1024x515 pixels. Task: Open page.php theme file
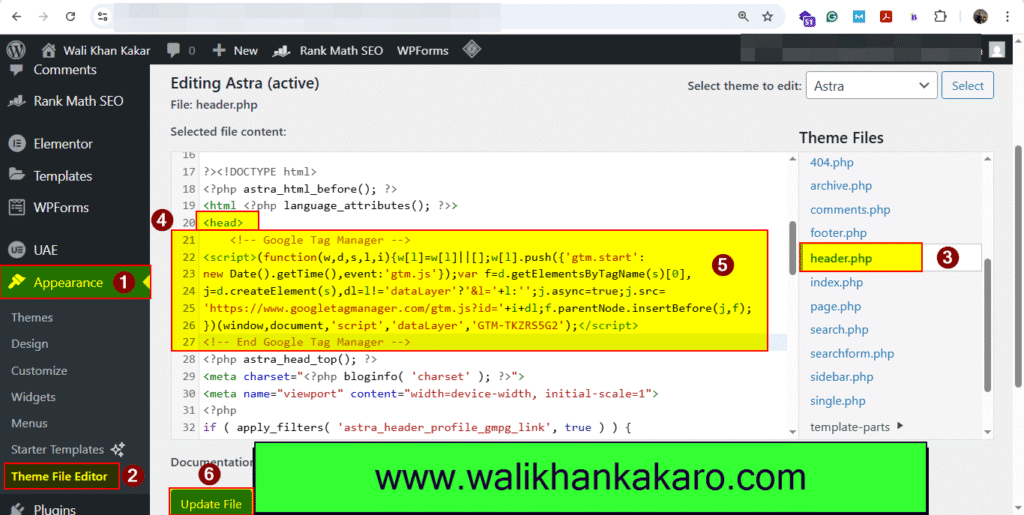[x=835, y=306]
